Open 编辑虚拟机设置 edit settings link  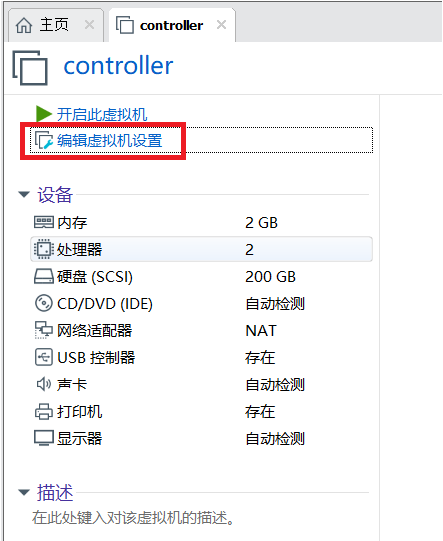coord(110,140)
